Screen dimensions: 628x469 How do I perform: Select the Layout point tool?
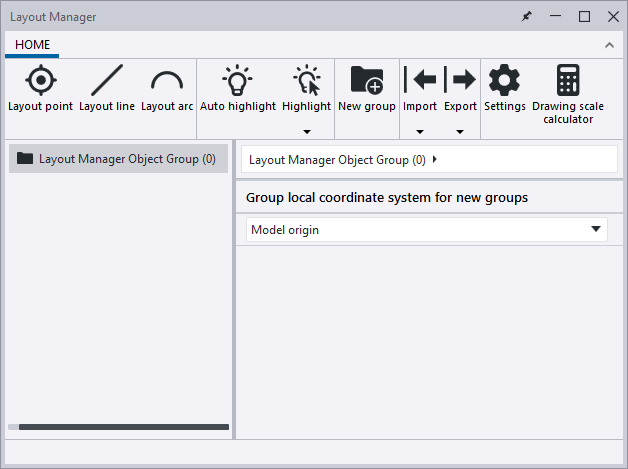point(40,81)
